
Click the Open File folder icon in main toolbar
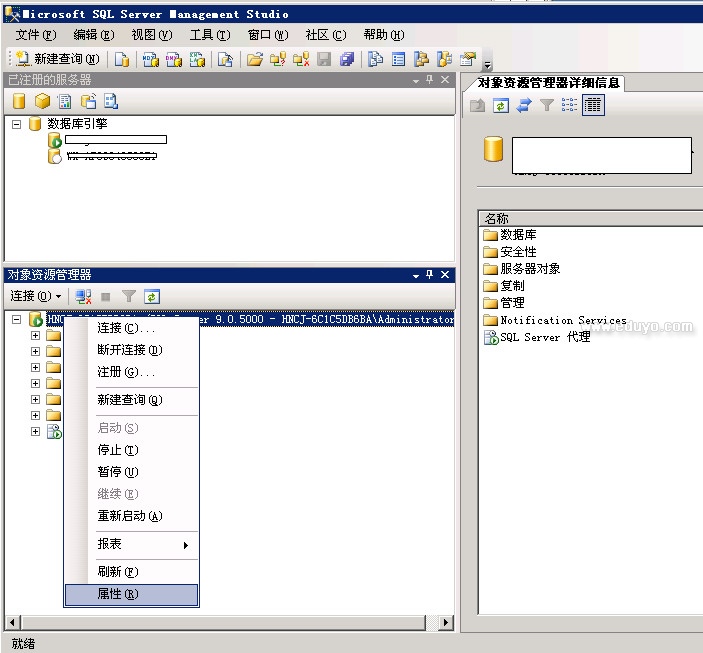click(x=254, y=59)
